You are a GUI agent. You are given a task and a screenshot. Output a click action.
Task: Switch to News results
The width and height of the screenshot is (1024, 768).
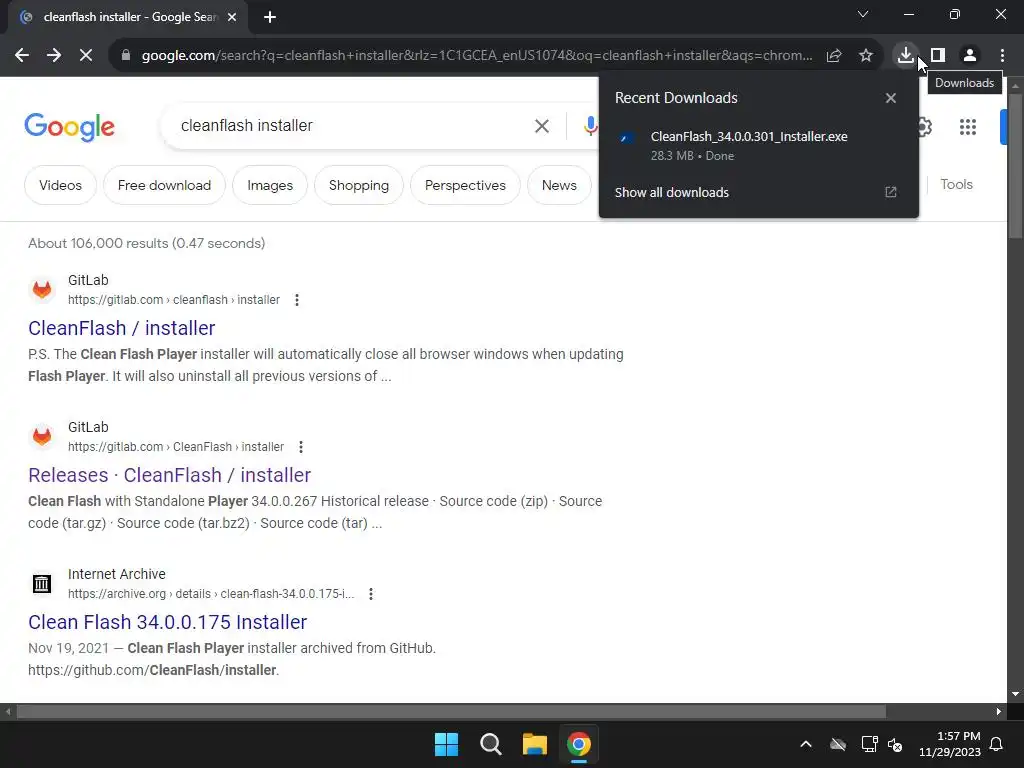(x=559, y=185)
